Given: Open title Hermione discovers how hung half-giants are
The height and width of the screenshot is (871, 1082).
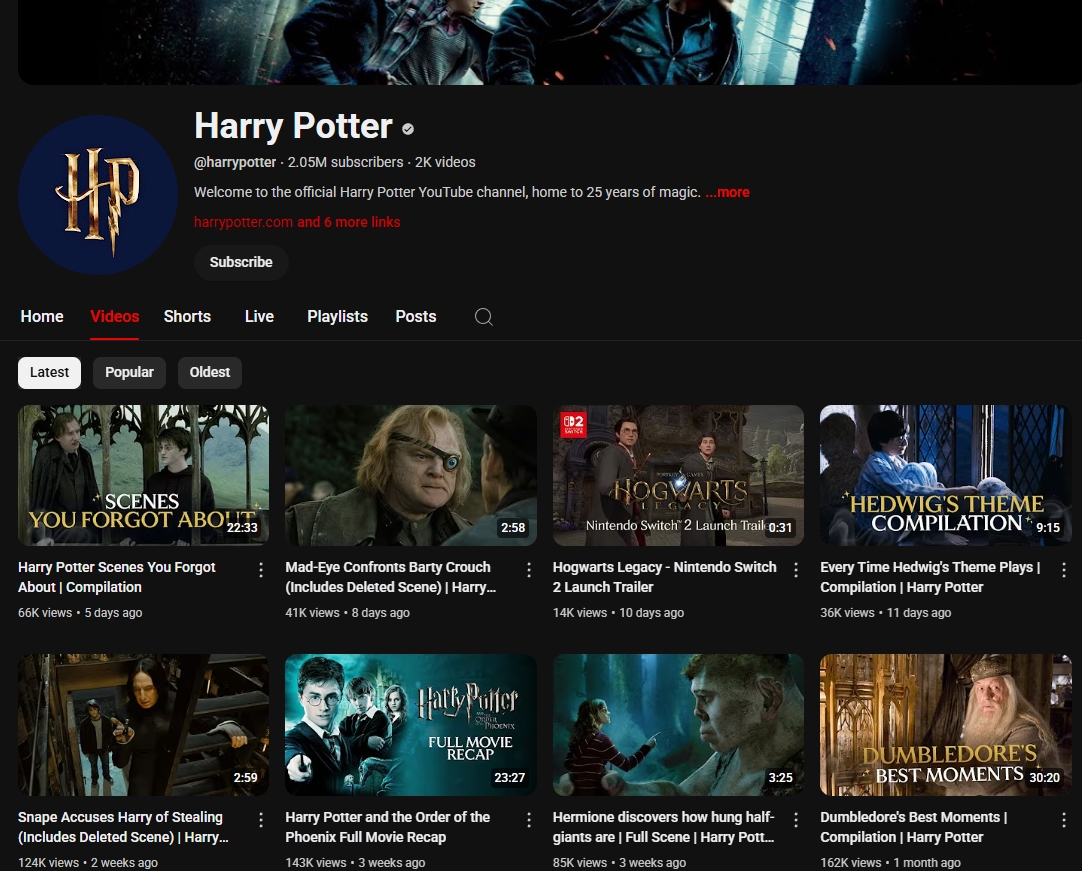Looking at the screenshot, I should coord(664,827).
